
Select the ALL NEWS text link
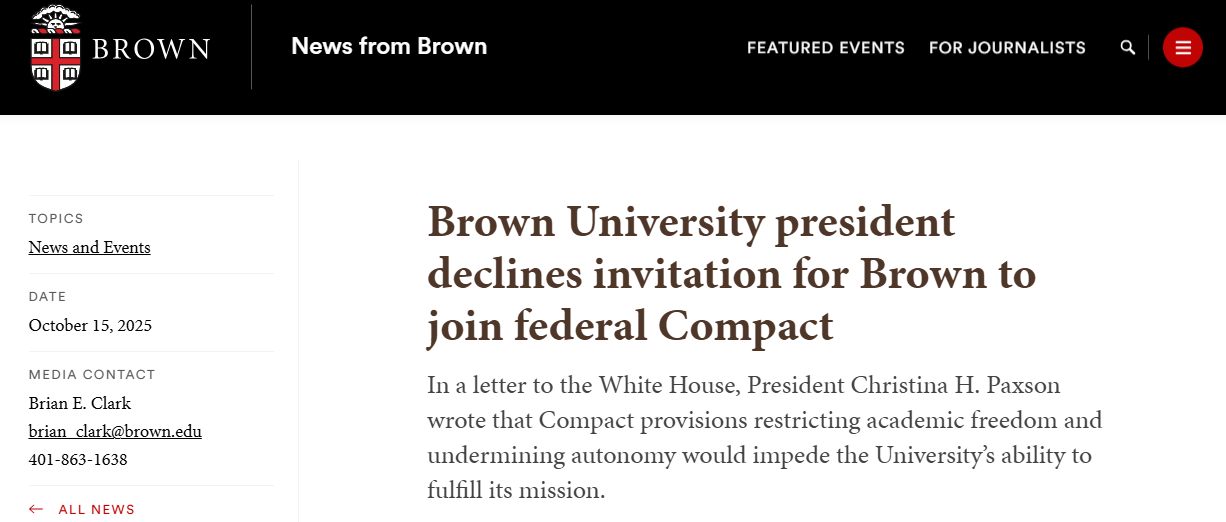coord(97,509)
